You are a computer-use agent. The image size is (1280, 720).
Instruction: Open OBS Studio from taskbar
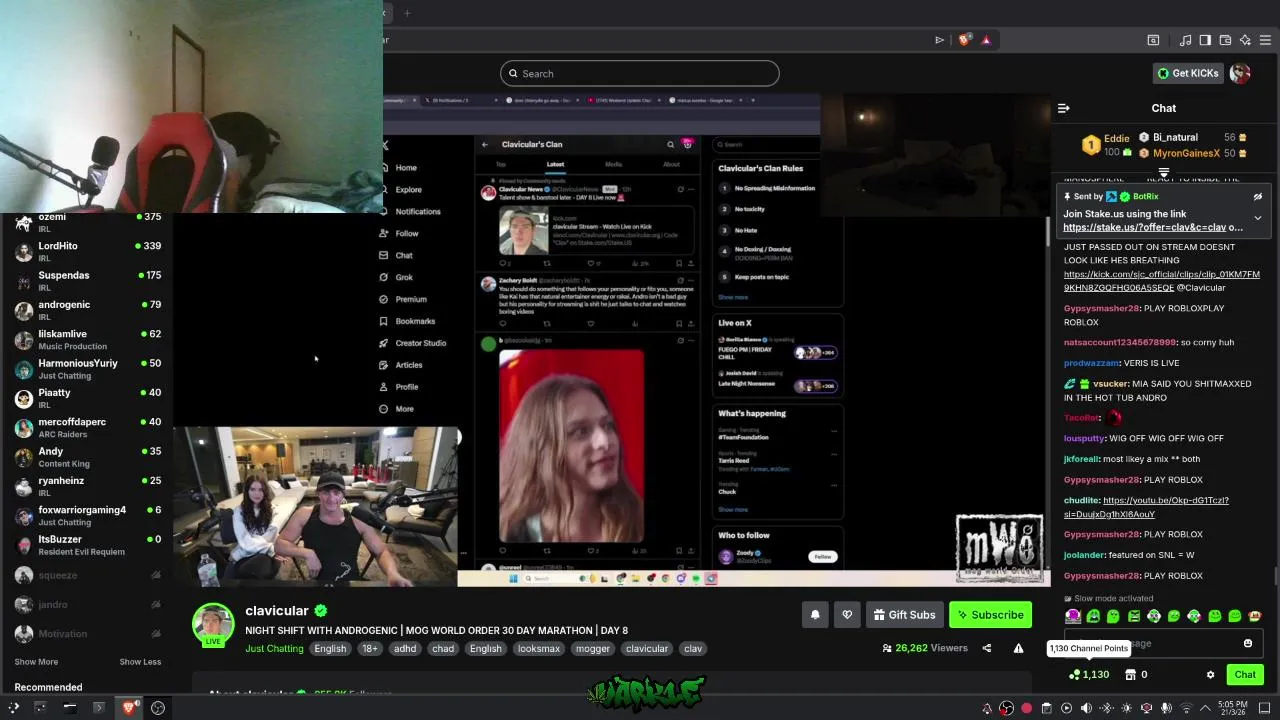tap(158, 708)
